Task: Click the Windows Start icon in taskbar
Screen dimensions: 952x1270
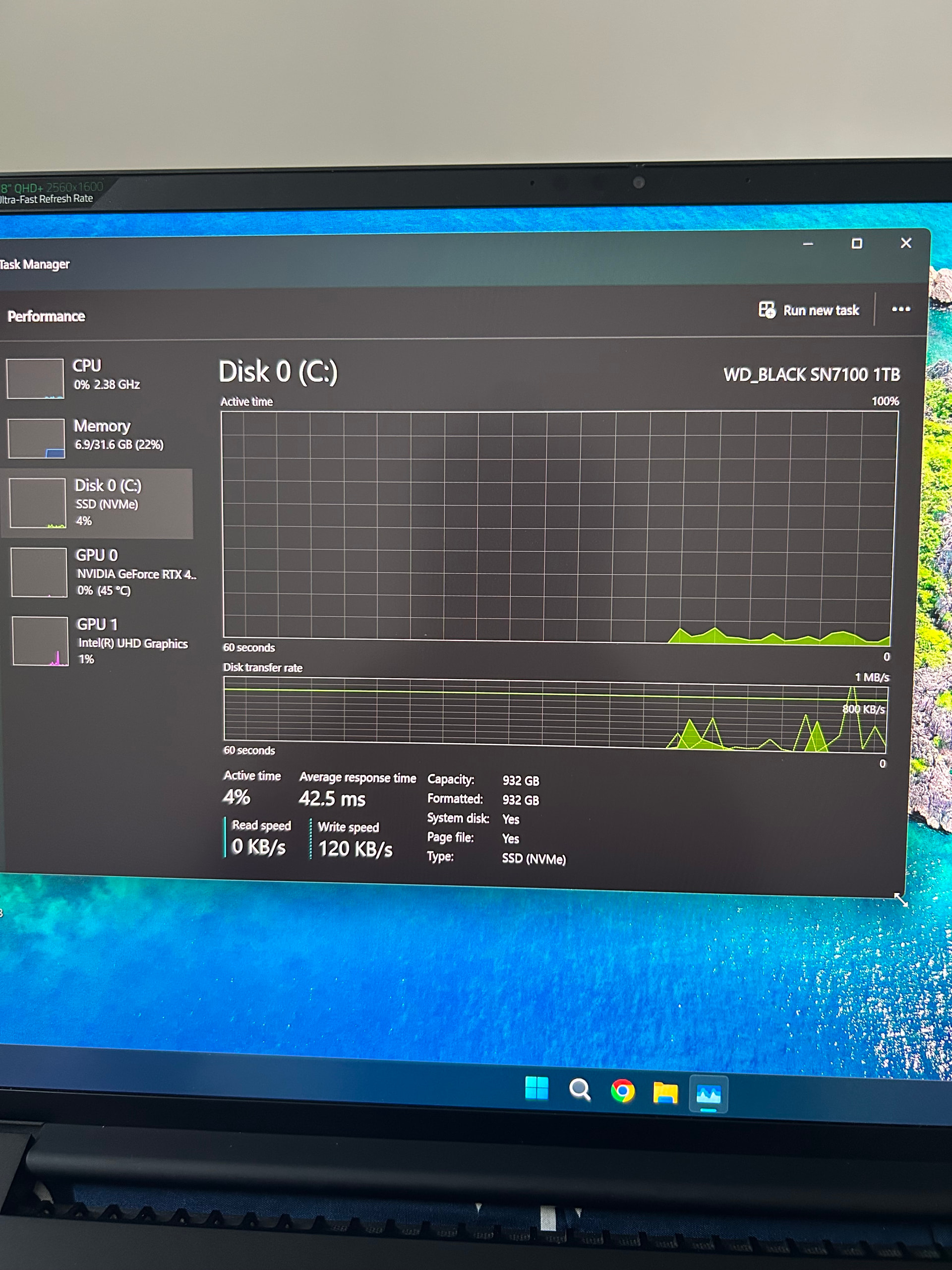Action: (536, 1087)
